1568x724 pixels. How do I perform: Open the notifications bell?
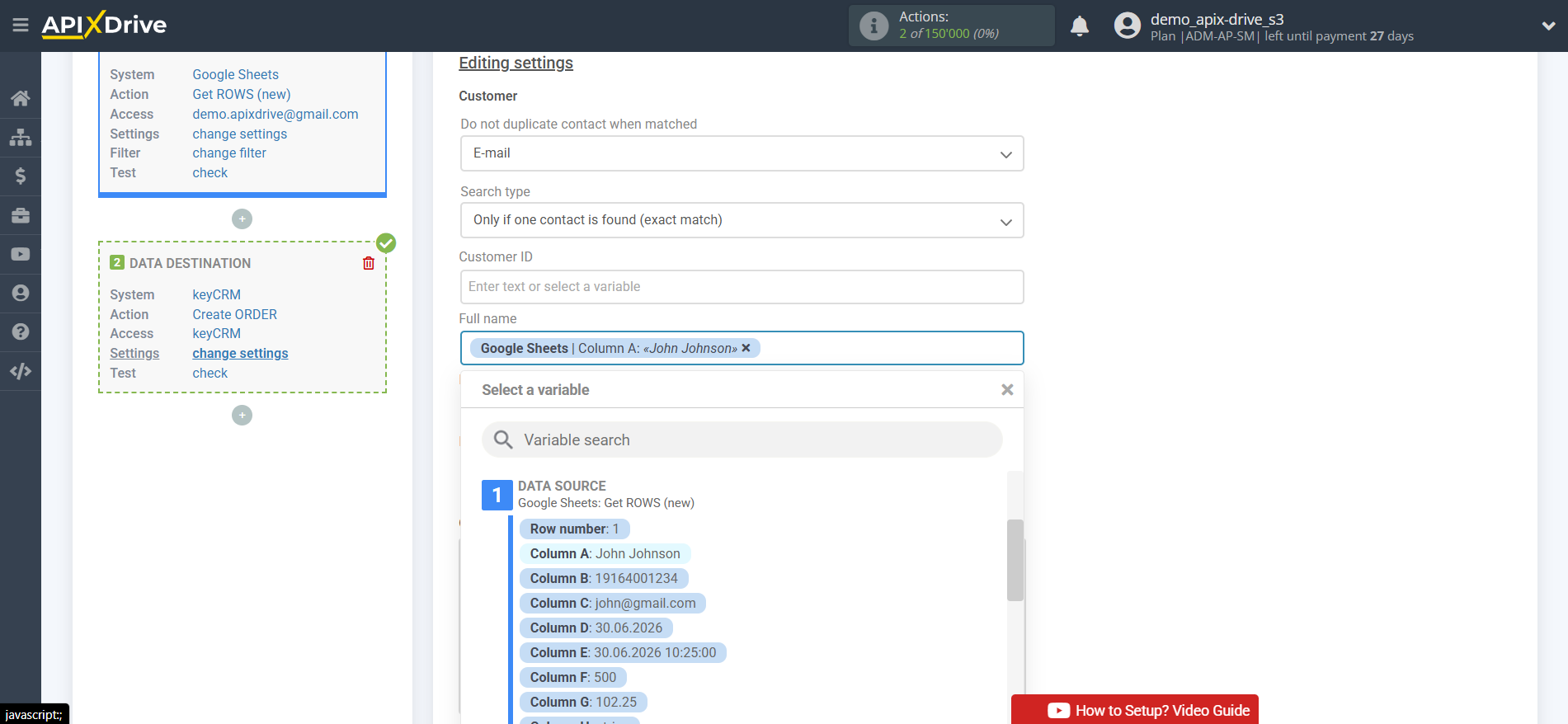point(1080,26)
